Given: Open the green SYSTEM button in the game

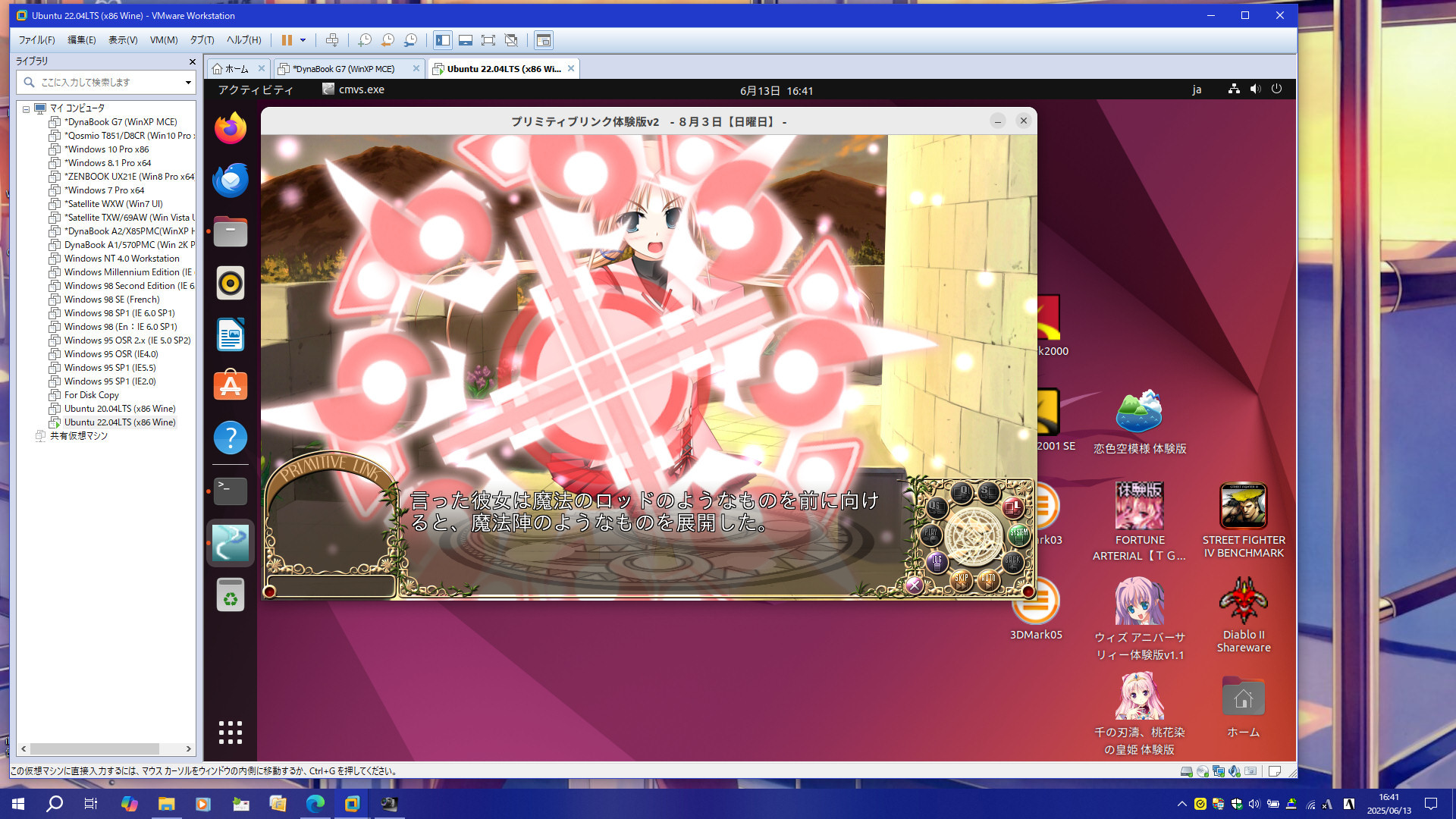Looking at the screenshot, I should tap(1018, 535).
